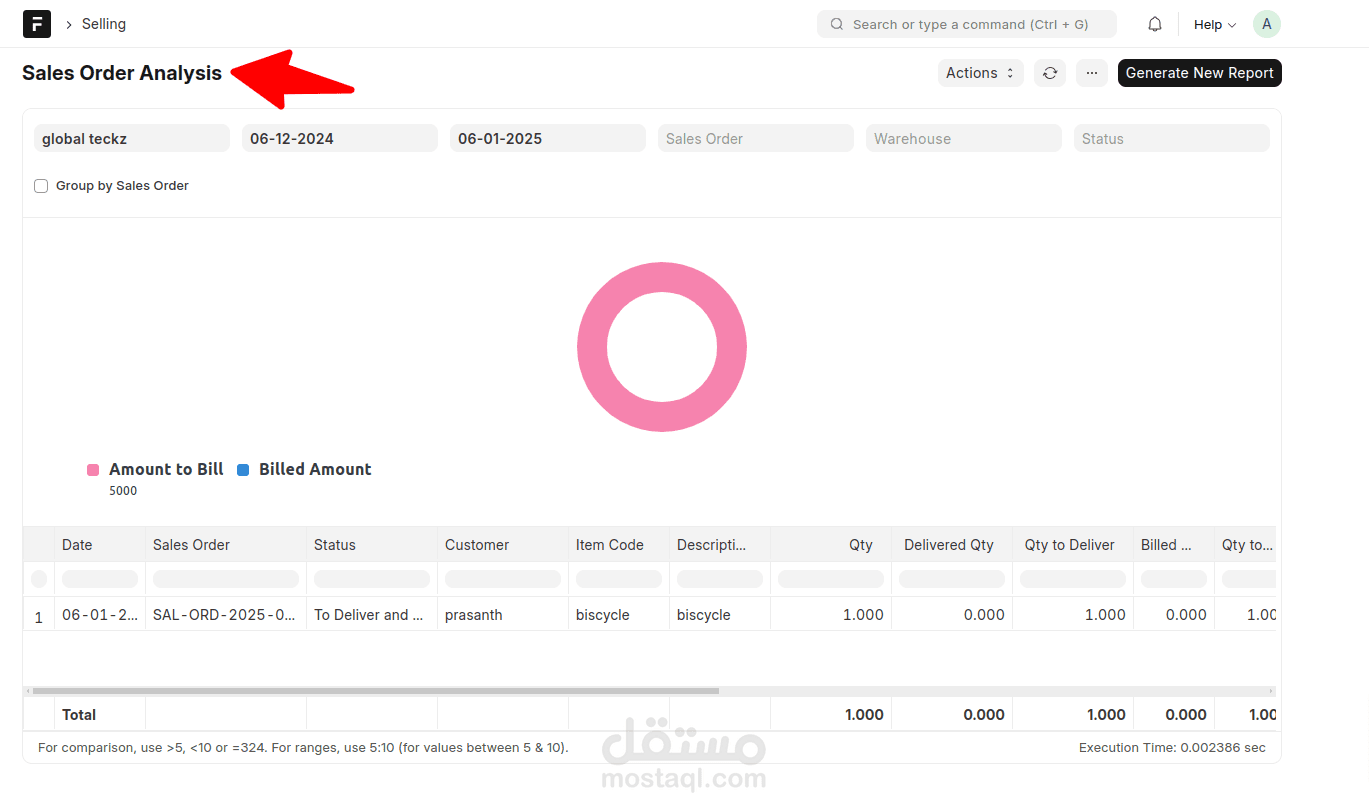Click the Sales Order Analysis page title
1369x809 pixels.
(122, 73)
